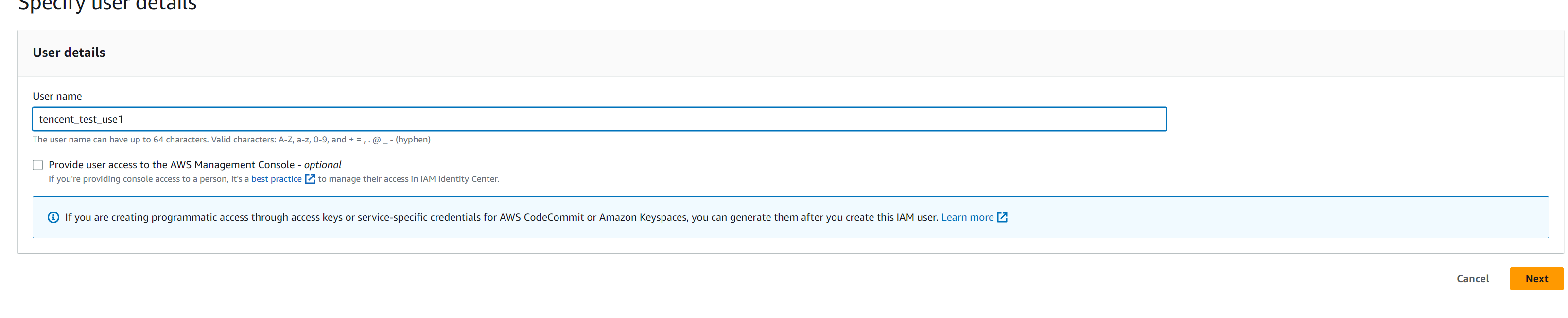The height and width of the screenshot is (318, 1568).
Task: Open the Learn more link
Action: pyautogui.click(x=967, y=217)
